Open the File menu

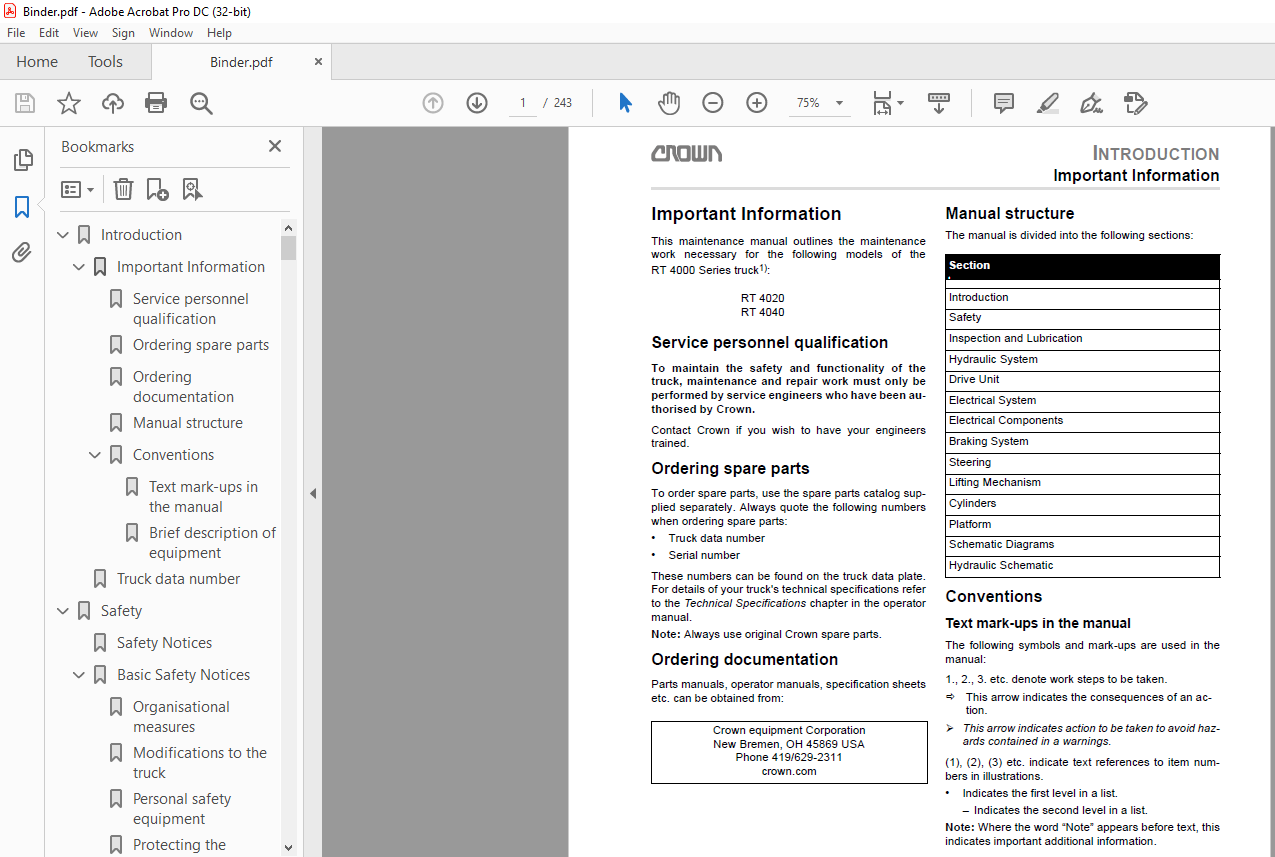click(x=16, y=33)
